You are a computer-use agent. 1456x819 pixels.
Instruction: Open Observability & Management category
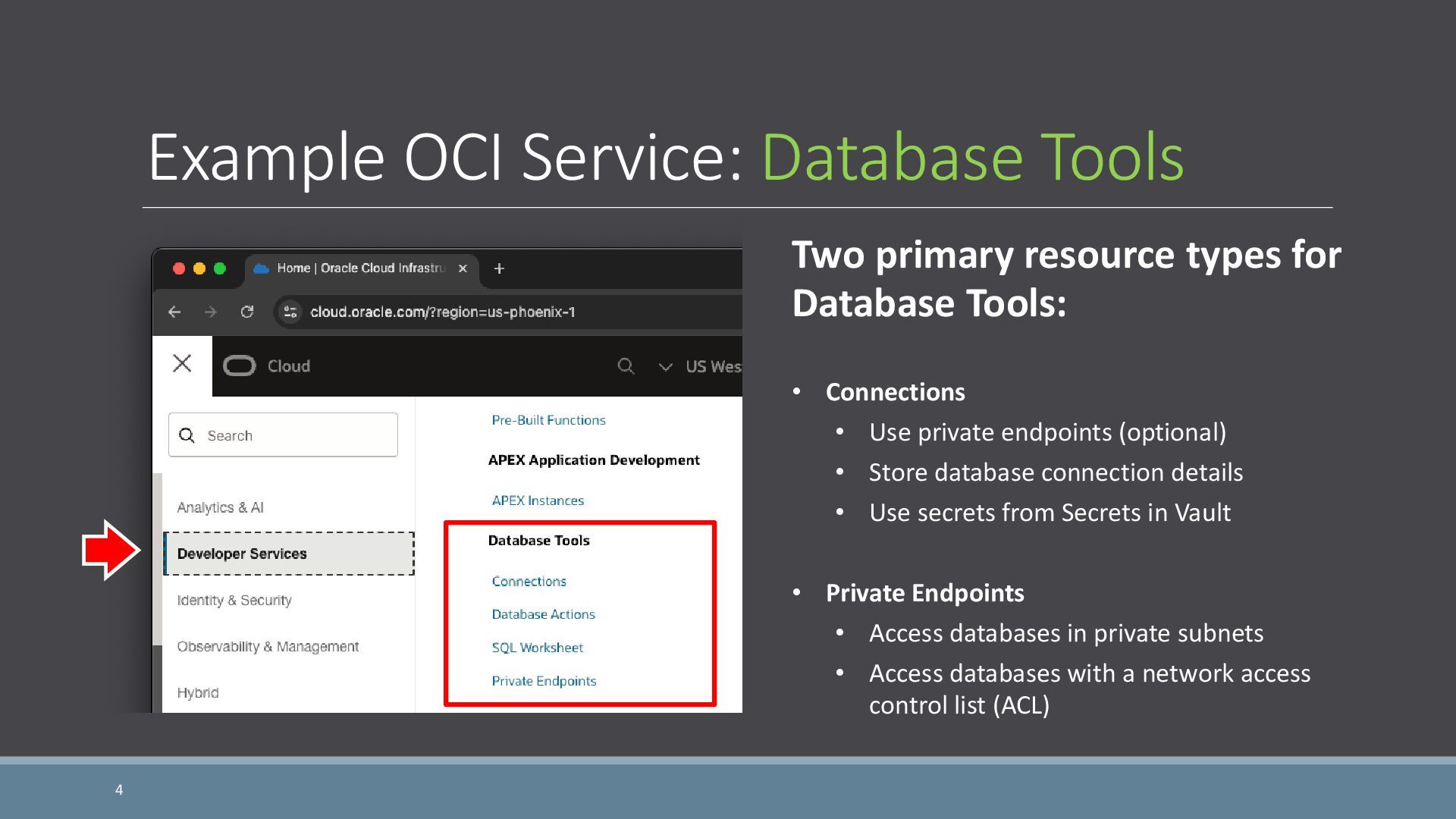(268, 646)
